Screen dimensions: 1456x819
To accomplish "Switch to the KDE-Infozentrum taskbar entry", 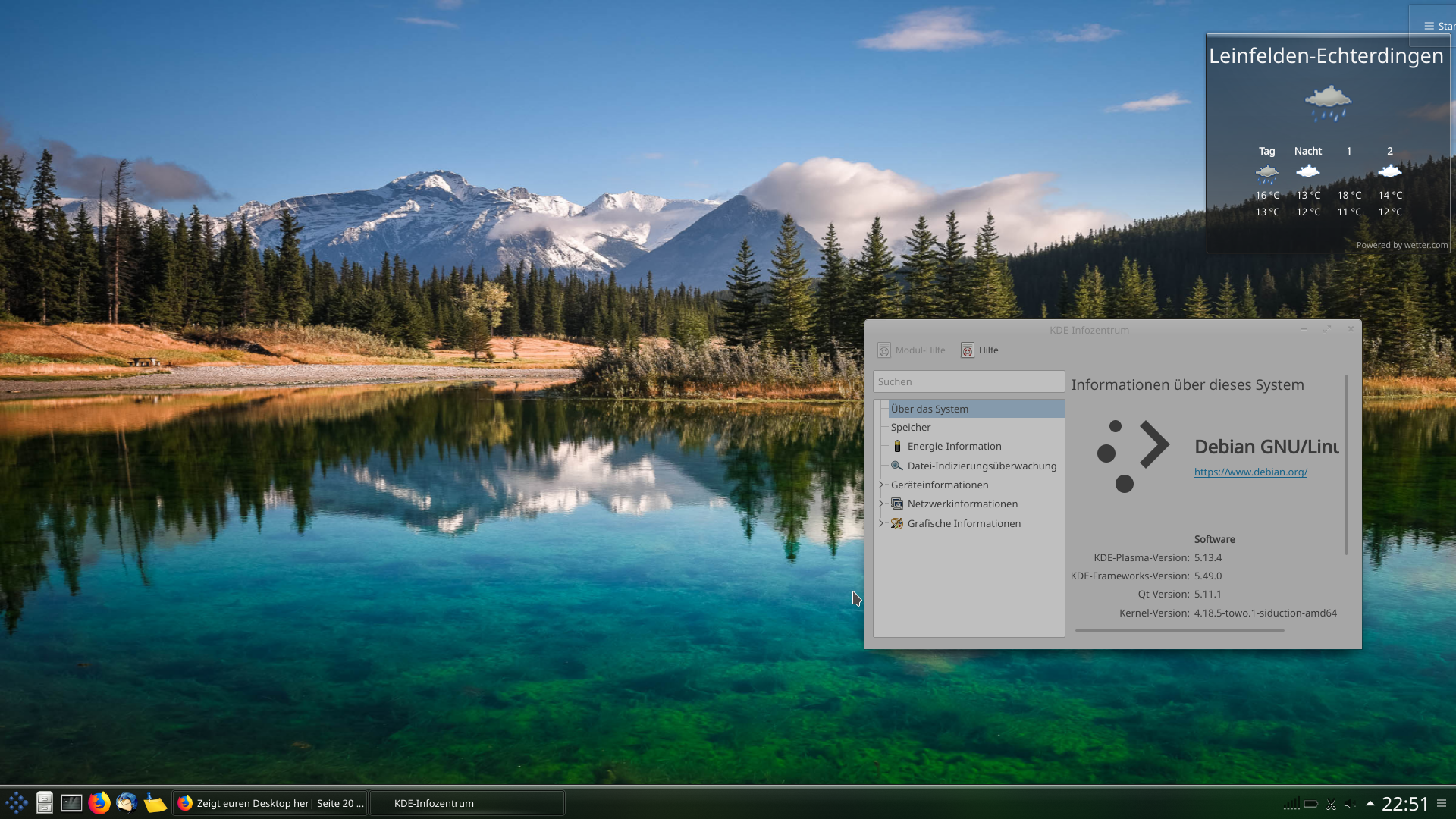I will tap(466, 802).
